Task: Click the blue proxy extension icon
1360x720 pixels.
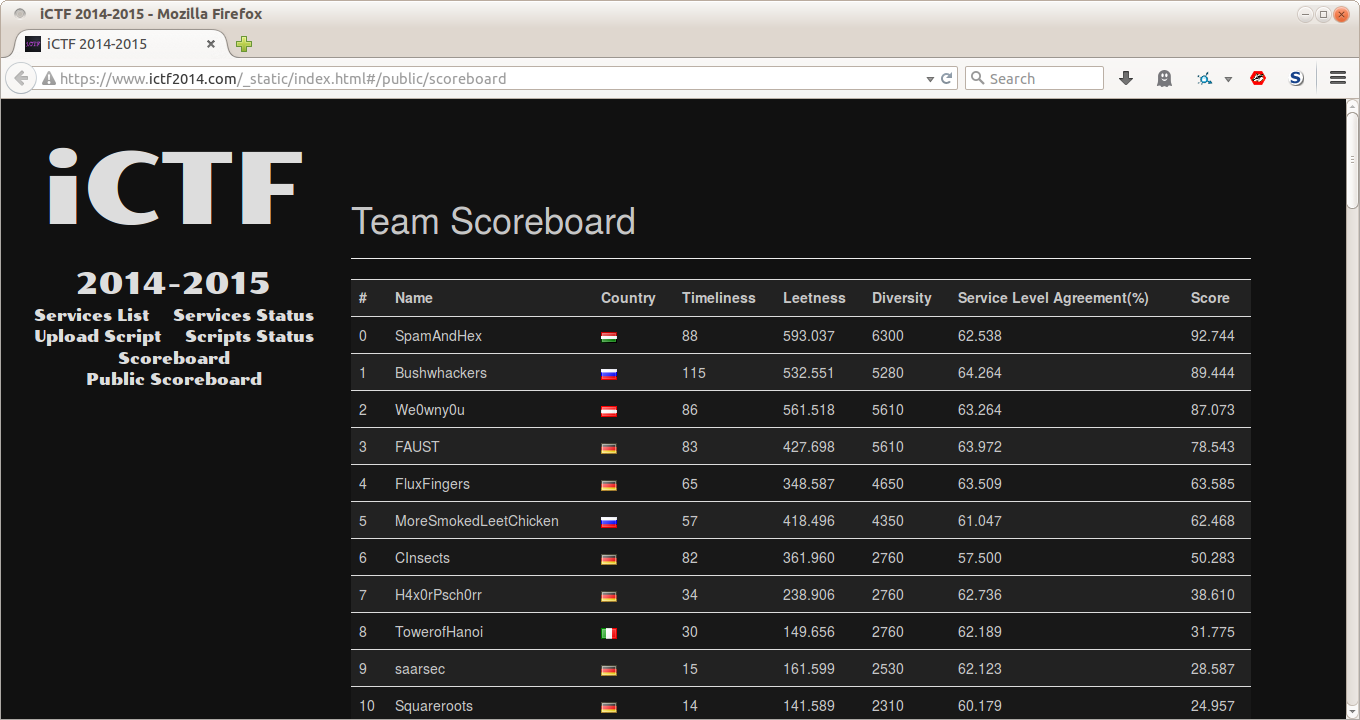Action: click(1205, 78)
